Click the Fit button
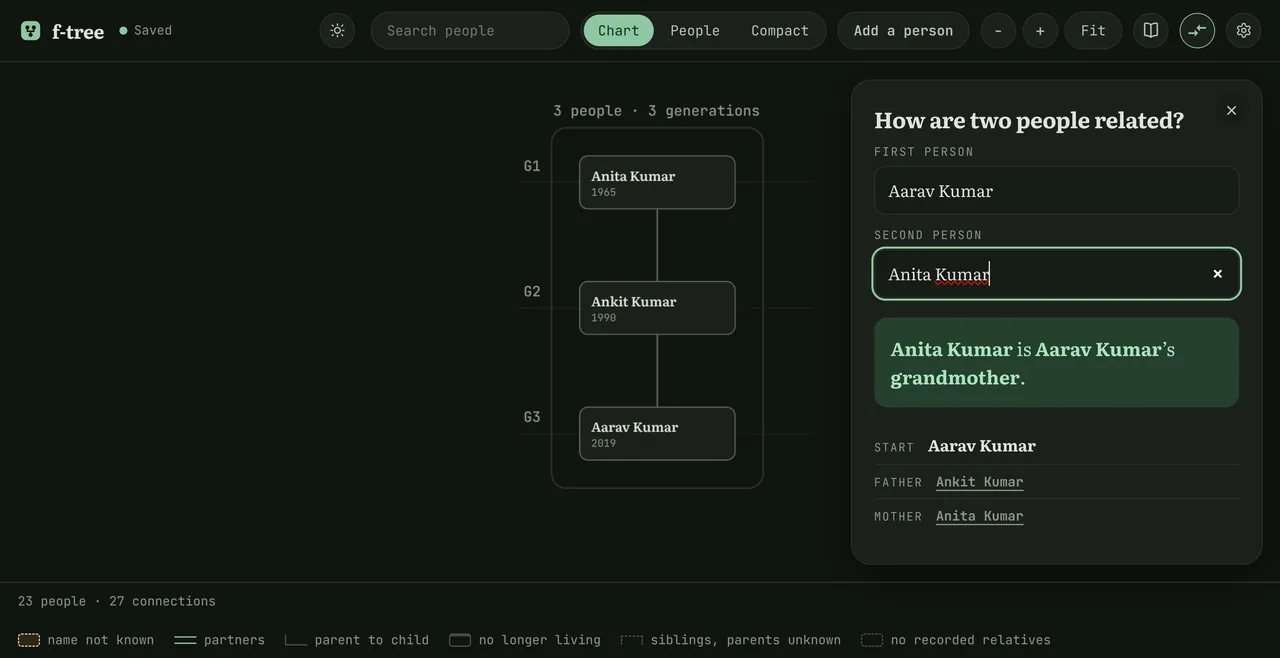 [1093, 30]
